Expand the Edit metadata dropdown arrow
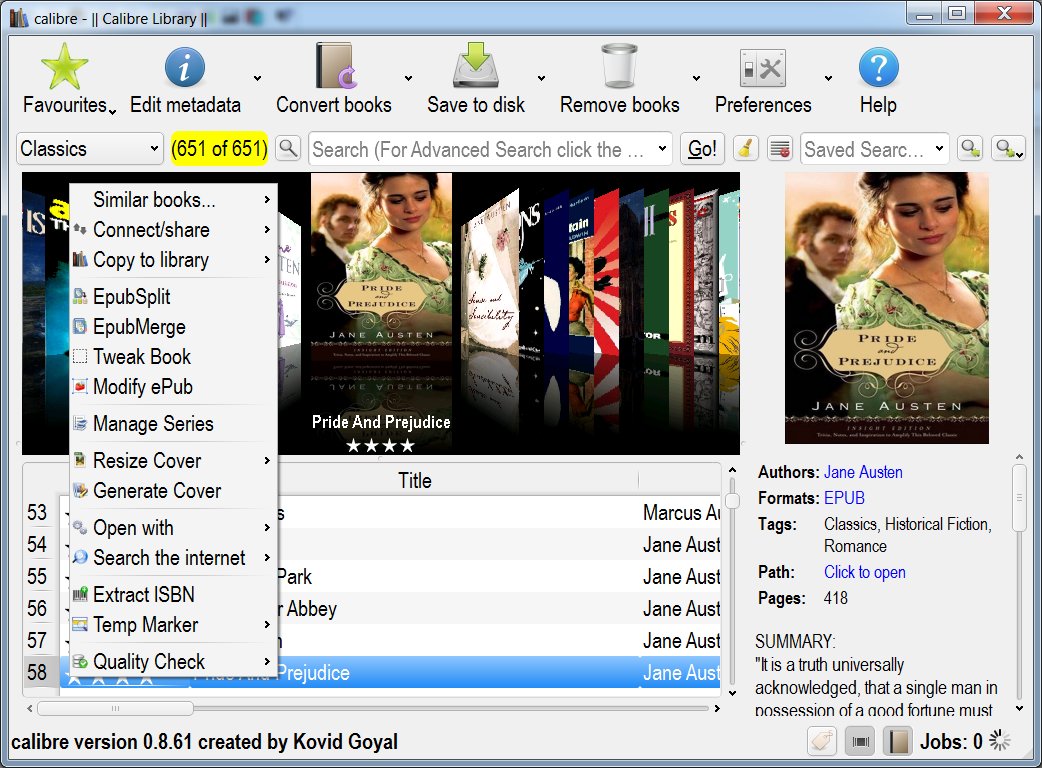The width and height of the screenshot is (1042, 768). (x=257, y=78)
